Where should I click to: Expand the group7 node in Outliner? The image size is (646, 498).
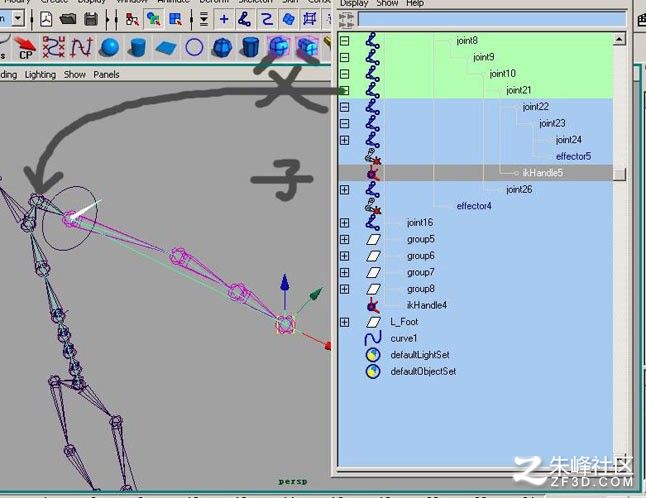[344, 272]
